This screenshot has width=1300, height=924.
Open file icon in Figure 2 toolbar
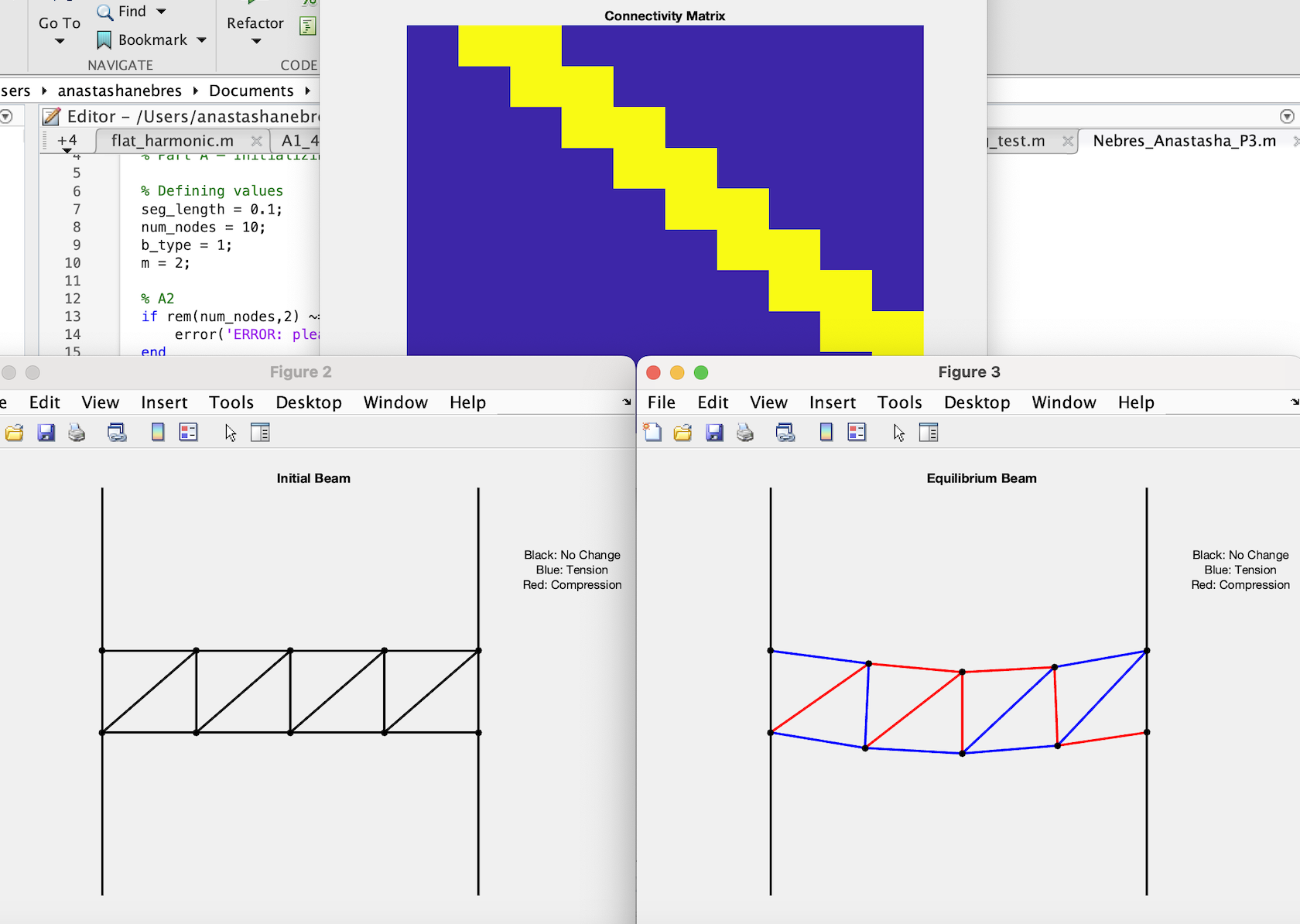tap(14, 433)
